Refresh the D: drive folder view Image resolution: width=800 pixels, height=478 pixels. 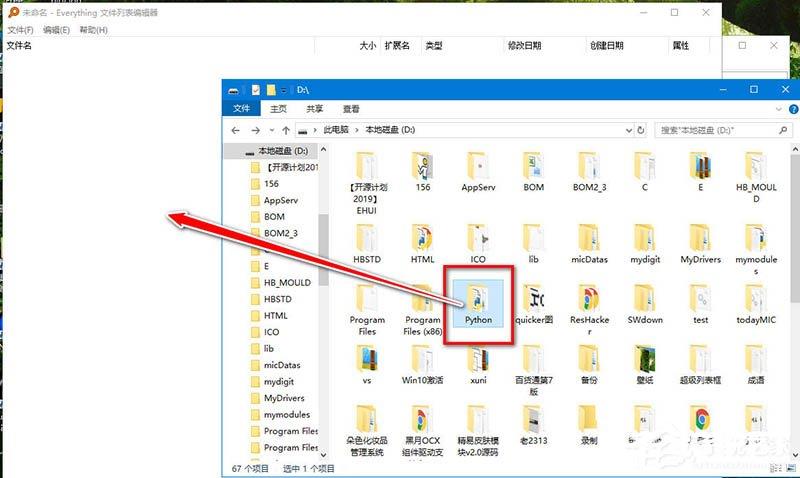pyautogui.click(x=641, y=131)
